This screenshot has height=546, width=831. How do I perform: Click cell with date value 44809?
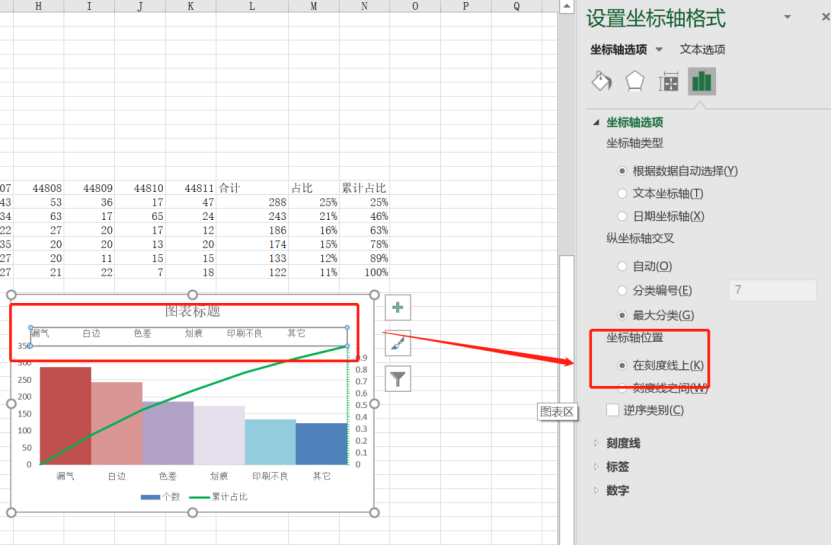tap(89, 188)
